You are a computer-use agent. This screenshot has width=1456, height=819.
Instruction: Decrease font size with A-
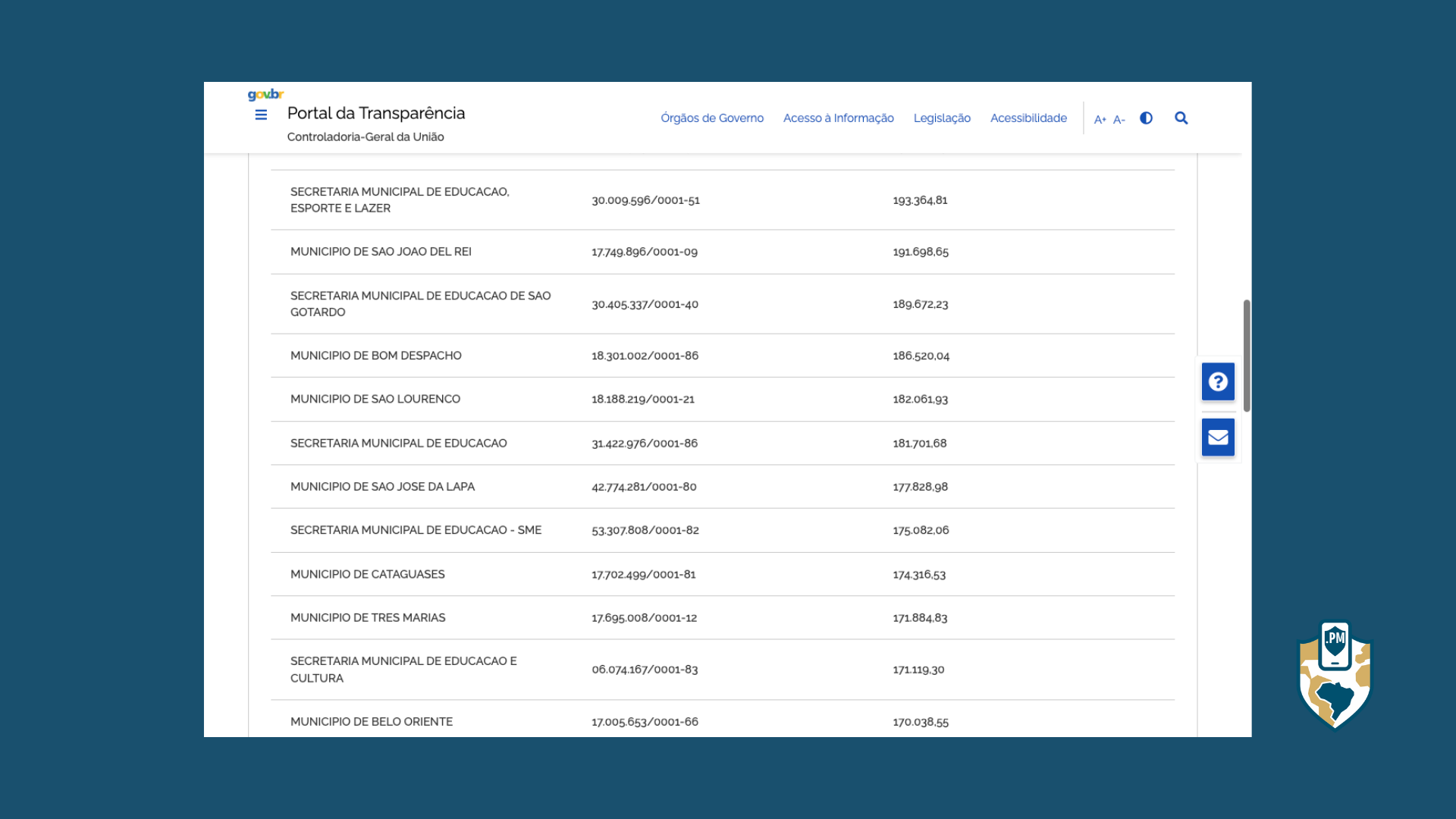(x=1119, y=119)
